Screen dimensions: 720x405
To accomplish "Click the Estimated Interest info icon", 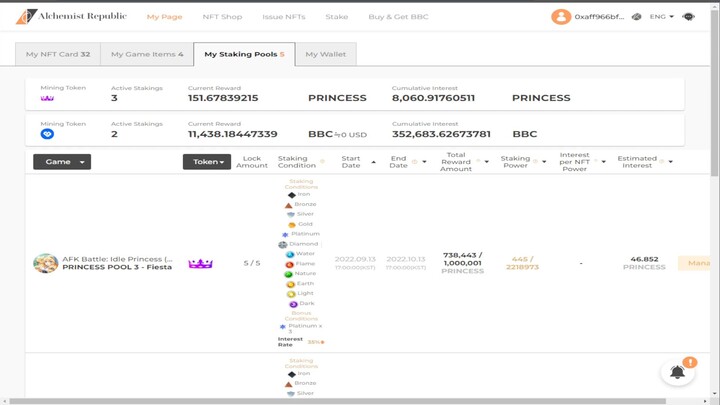I will [x=662, y=162].
